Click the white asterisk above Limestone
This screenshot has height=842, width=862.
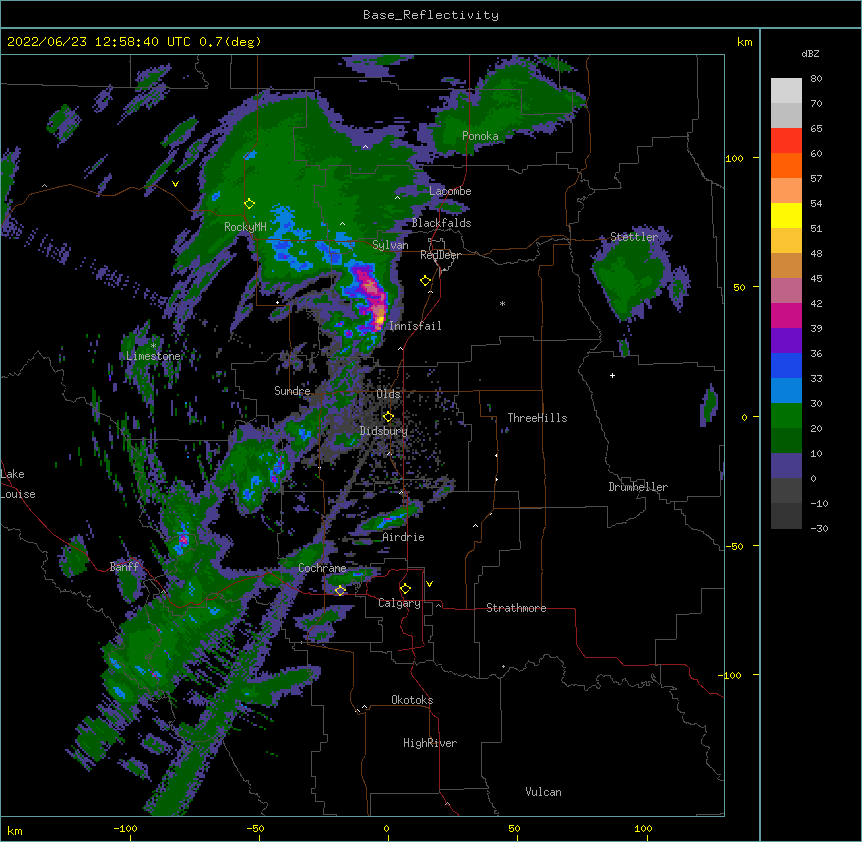click(x=153, y=346)
